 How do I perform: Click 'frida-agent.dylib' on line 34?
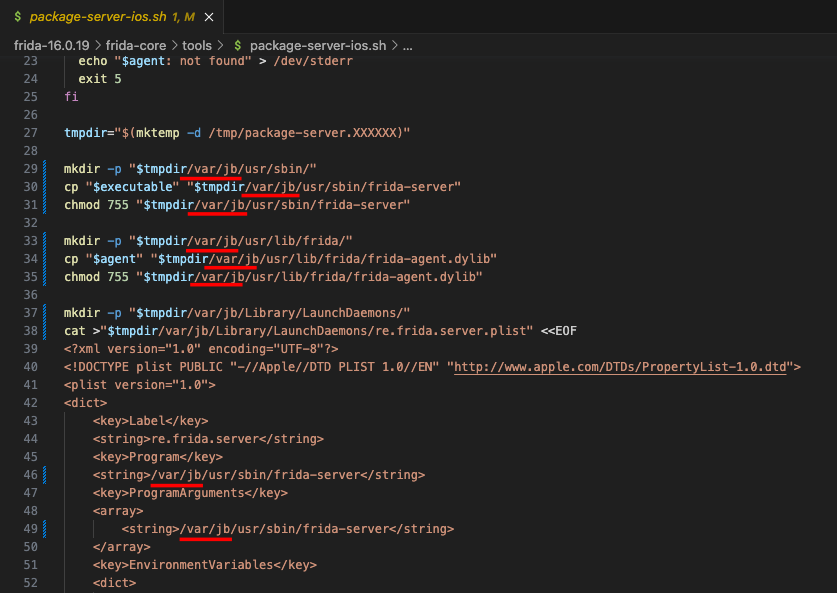(428, 259)
